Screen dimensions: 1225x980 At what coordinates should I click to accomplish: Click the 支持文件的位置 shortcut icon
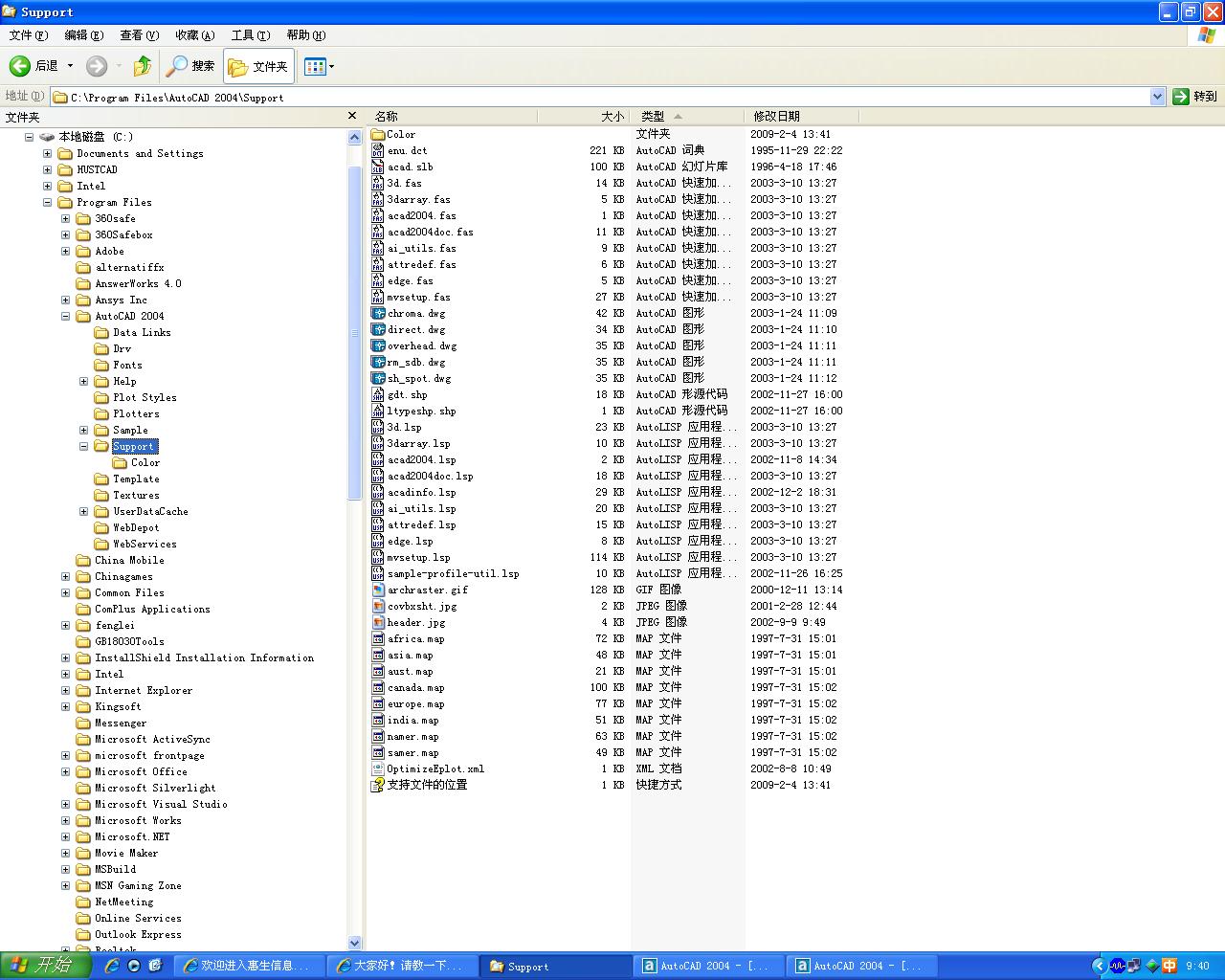click(377, 785)
